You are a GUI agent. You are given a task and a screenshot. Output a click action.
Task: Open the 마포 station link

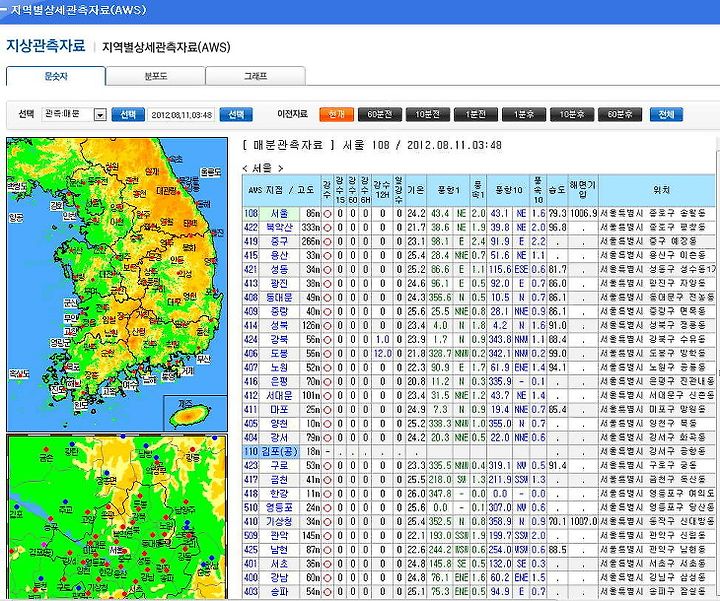(x=279, y=410)
